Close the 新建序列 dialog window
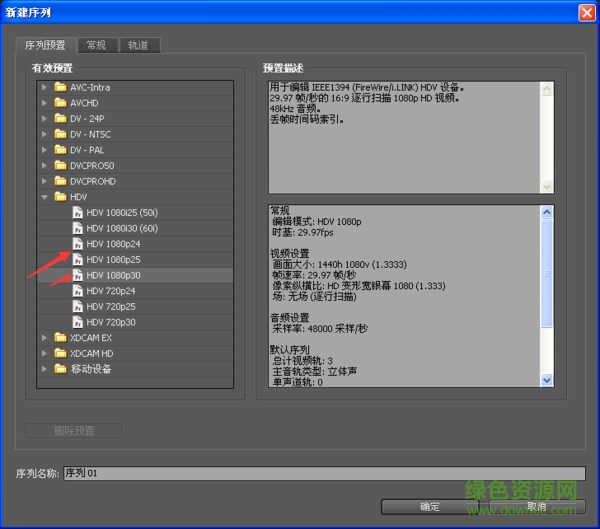Viewport: 600px width, 529px height. pos(586,10)
